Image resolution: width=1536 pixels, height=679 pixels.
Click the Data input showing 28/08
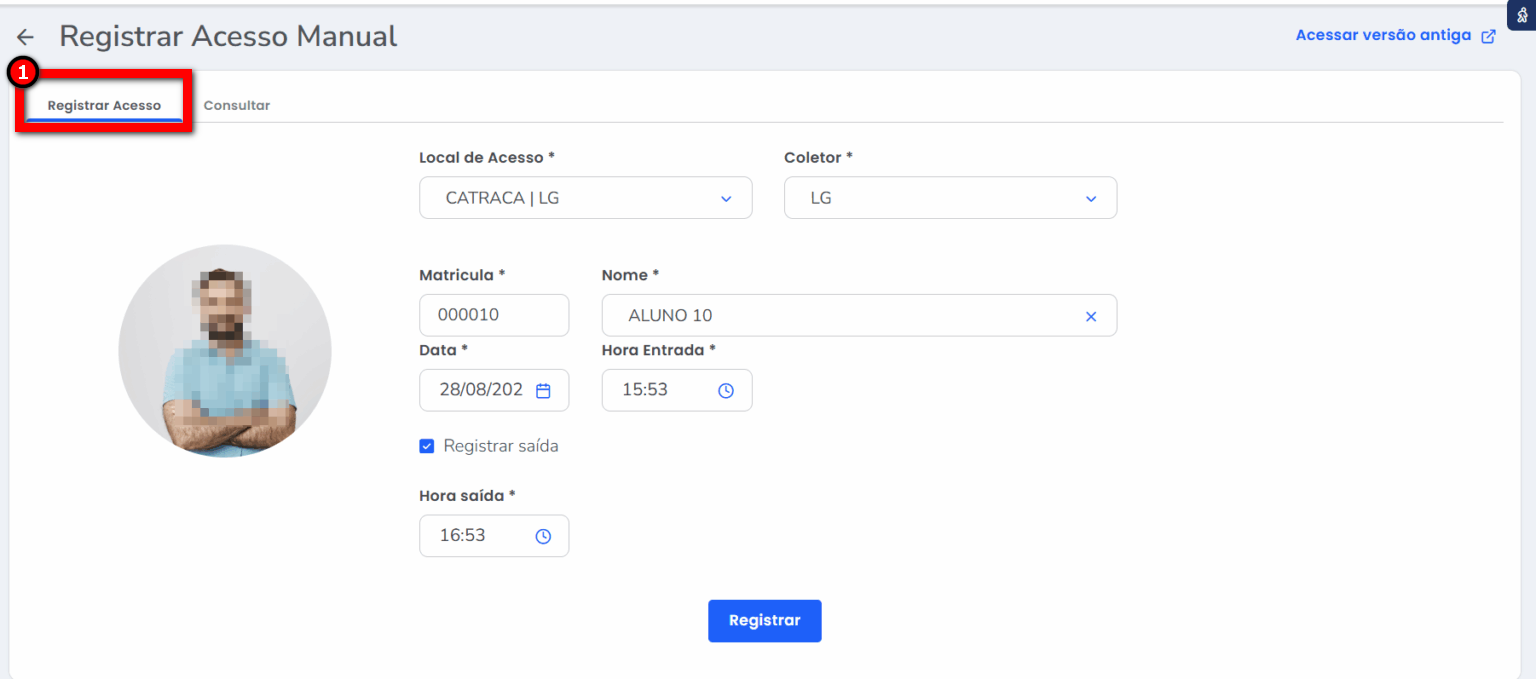(x=481, y=390)
